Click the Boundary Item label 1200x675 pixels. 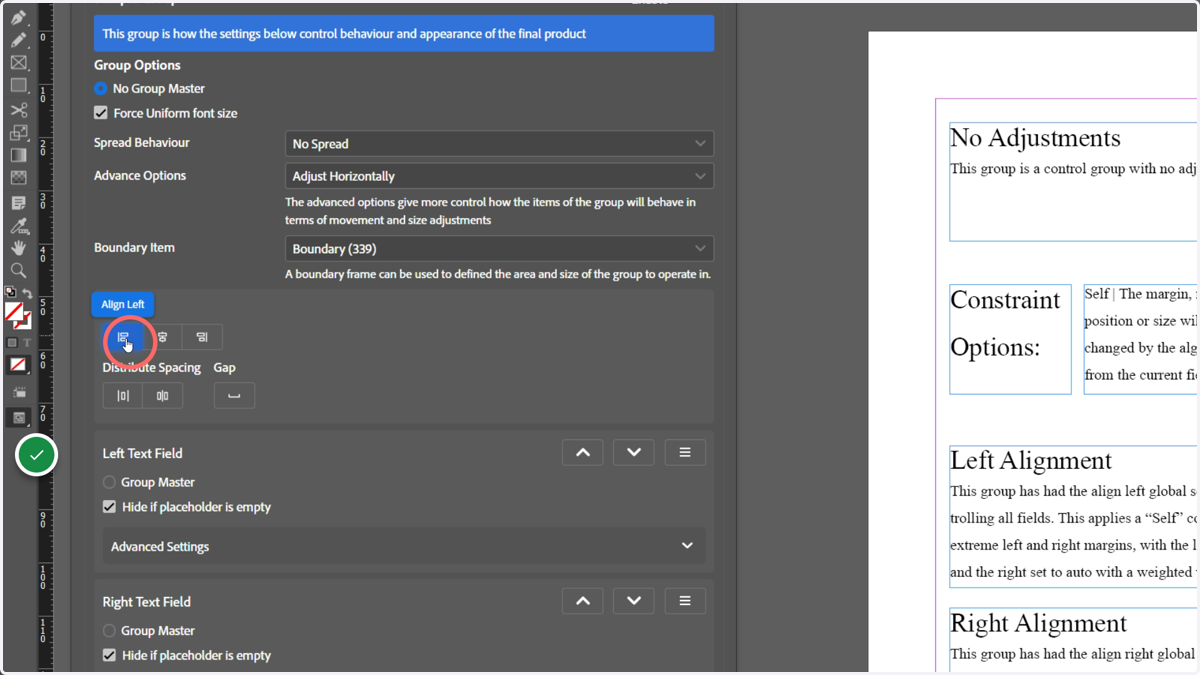click(134, 248)
